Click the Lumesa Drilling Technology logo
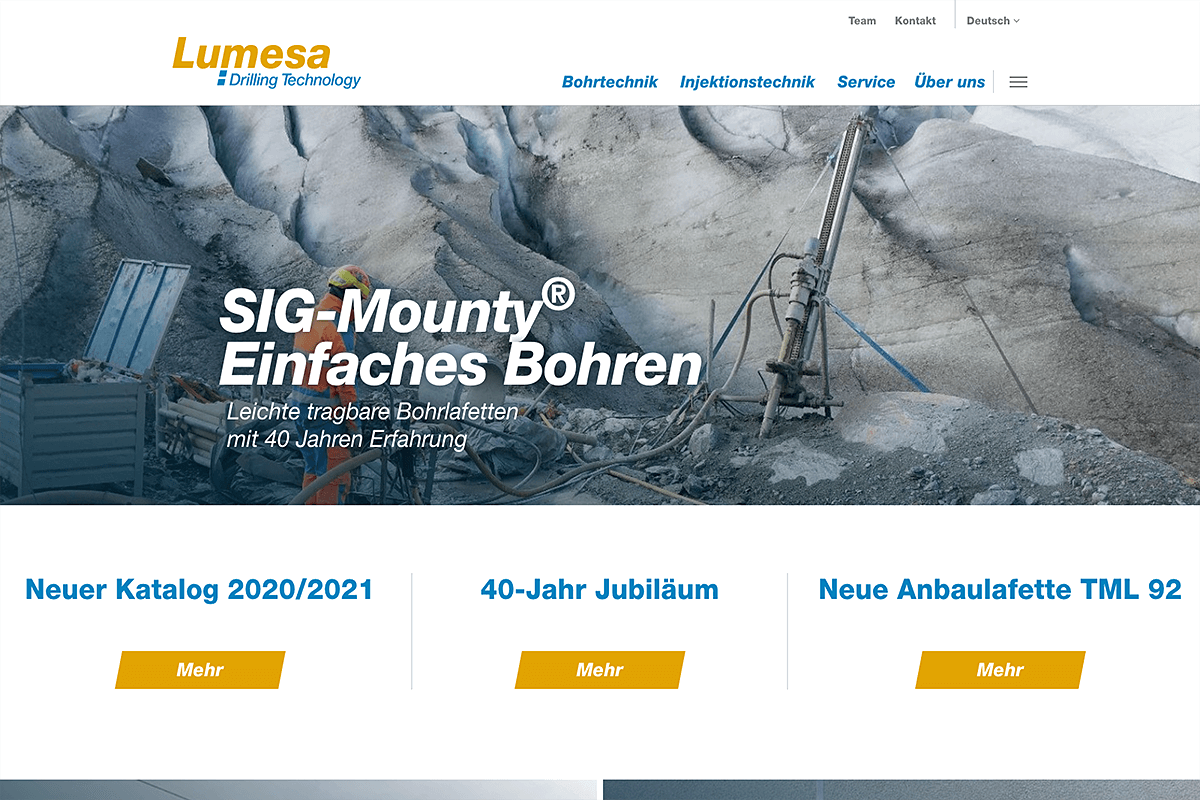Image resolution: width=1200 pixels, height=800 pixels. click(x=267, y=63)
